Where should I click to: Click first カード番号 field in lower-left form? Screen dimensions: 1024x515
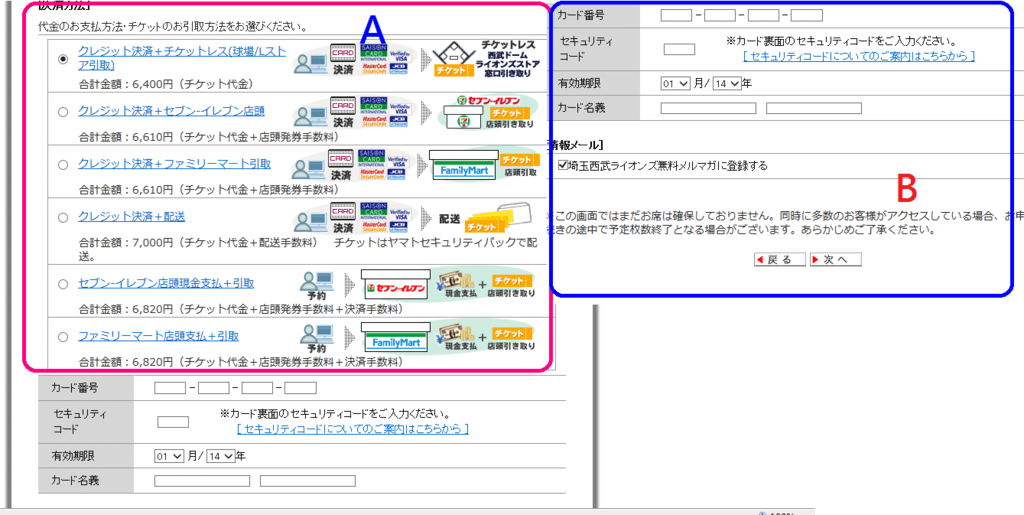click(170, 388)
